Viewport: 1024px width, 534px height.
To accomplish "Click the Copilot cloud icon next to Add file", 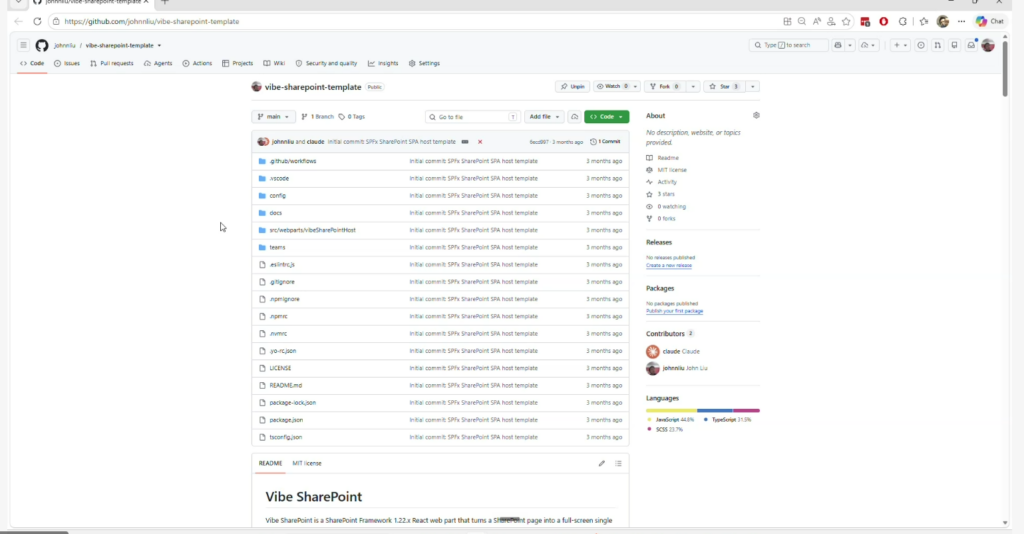I will (574, 117).
